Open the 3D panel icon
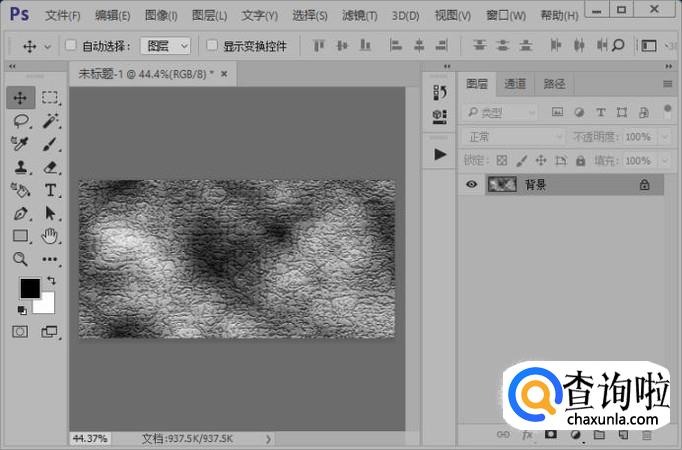This screenshot has height=450, width=682. coord(440,117)
